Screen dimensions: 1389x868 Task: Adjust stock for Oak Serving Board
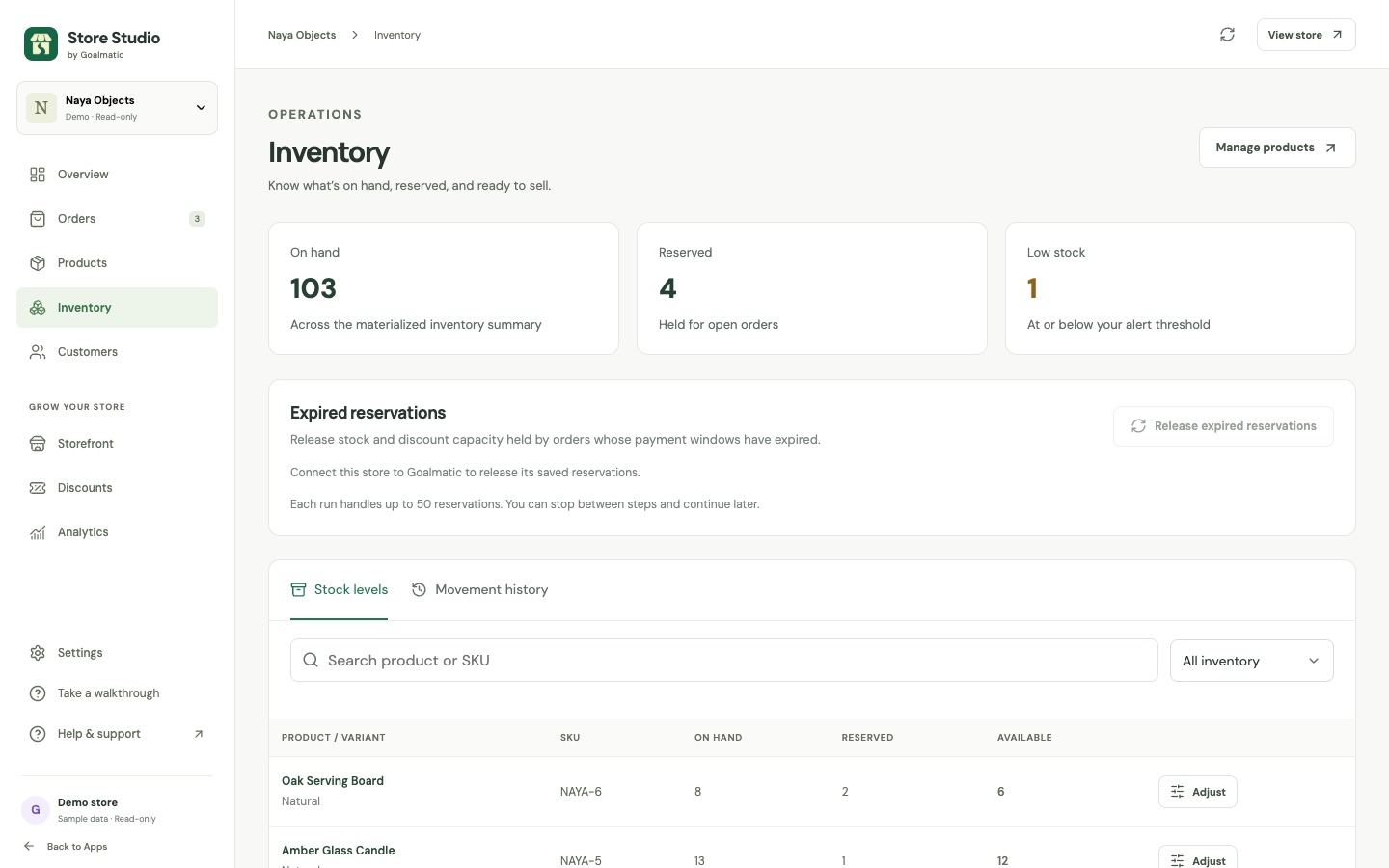click(x=1197, y=792)
